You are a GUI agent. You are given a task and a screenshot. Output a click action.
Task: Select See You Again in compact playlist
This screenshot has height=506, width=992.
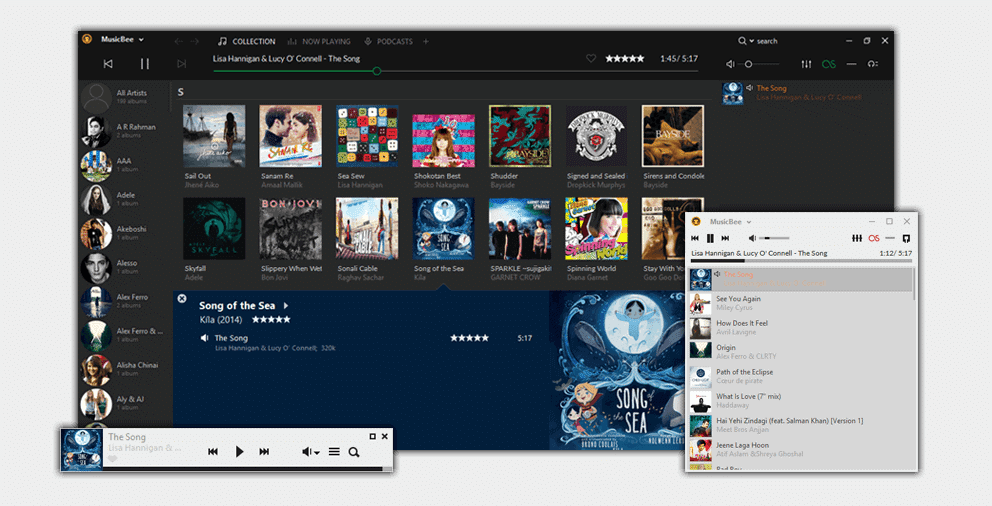click(801, 304)
